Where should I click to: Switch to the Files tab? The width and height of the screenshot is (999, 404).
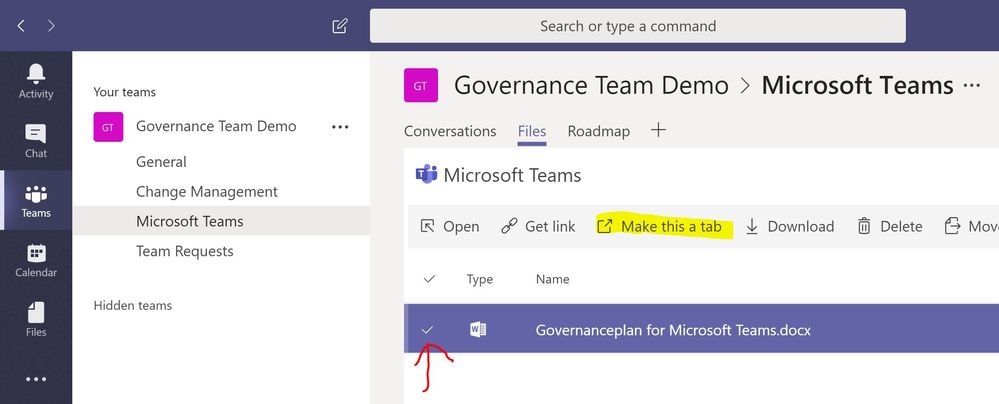point(532,131)
